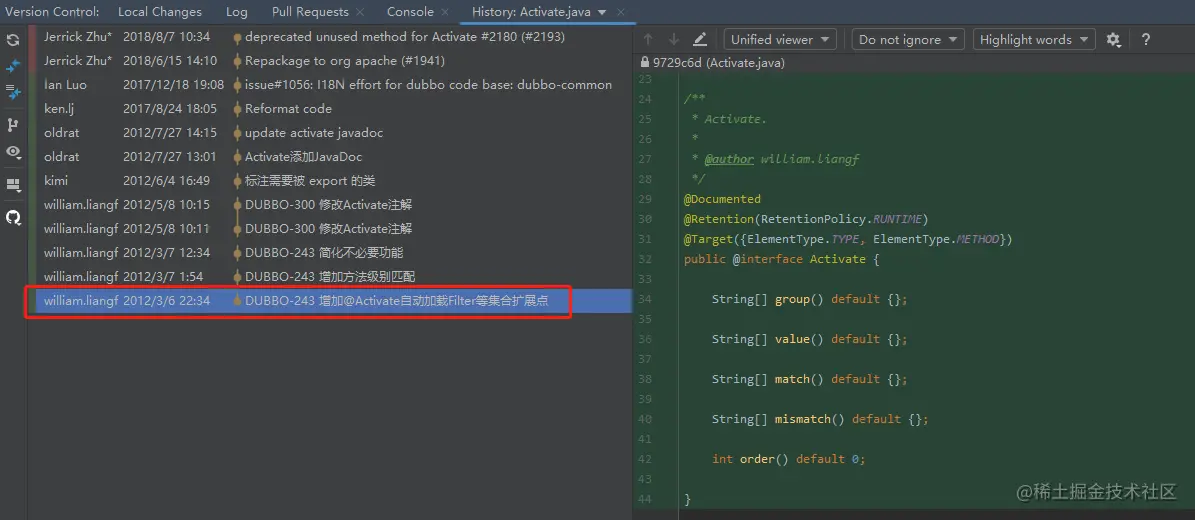Open the Highlight words dropdown

pos(1034,40)
